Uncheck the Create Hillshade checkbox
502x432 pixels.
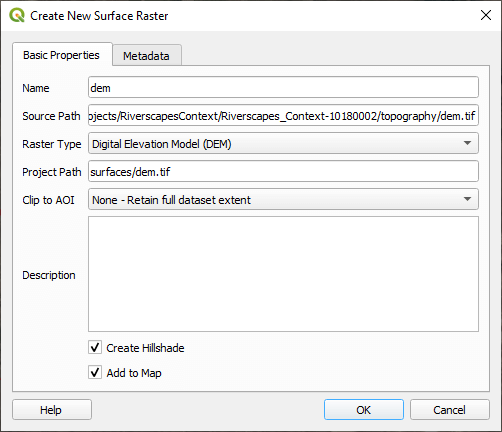95,347
